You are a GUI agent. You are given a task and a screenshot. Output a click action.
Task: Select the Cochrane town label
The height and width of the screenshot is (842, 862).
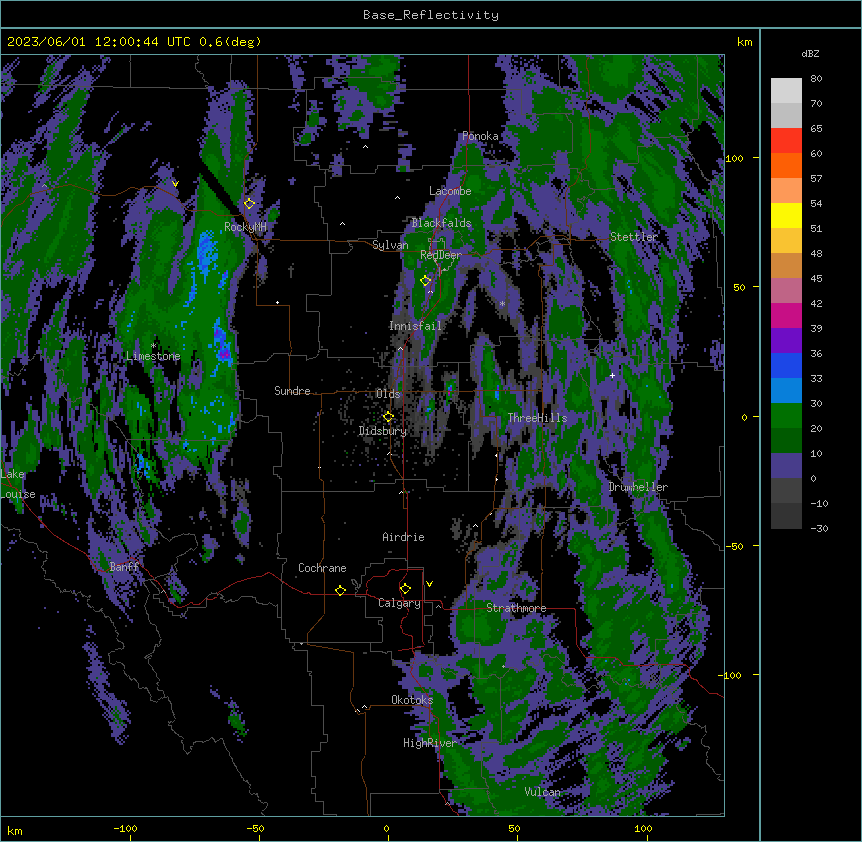[x=322, y=568]
